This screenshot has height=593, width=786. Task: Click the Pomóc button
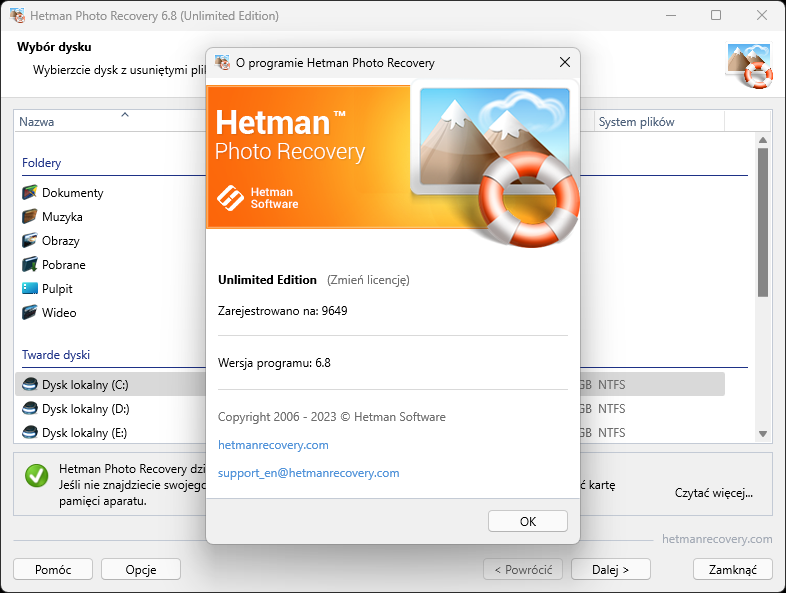tap(53, 569)
